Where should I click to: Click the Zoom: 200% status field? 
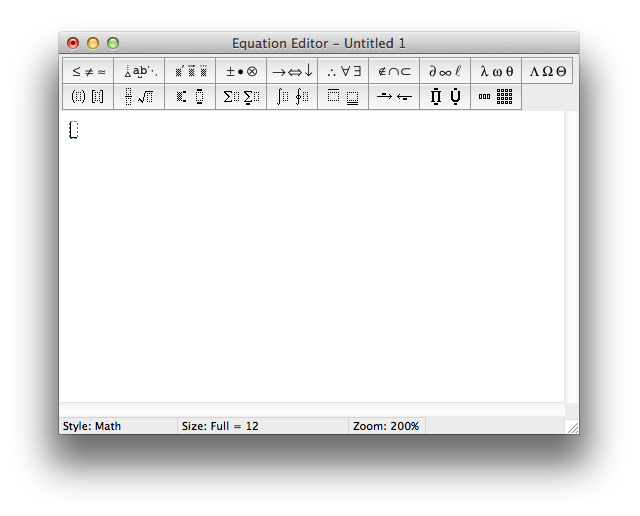click(x=387, y=426)
